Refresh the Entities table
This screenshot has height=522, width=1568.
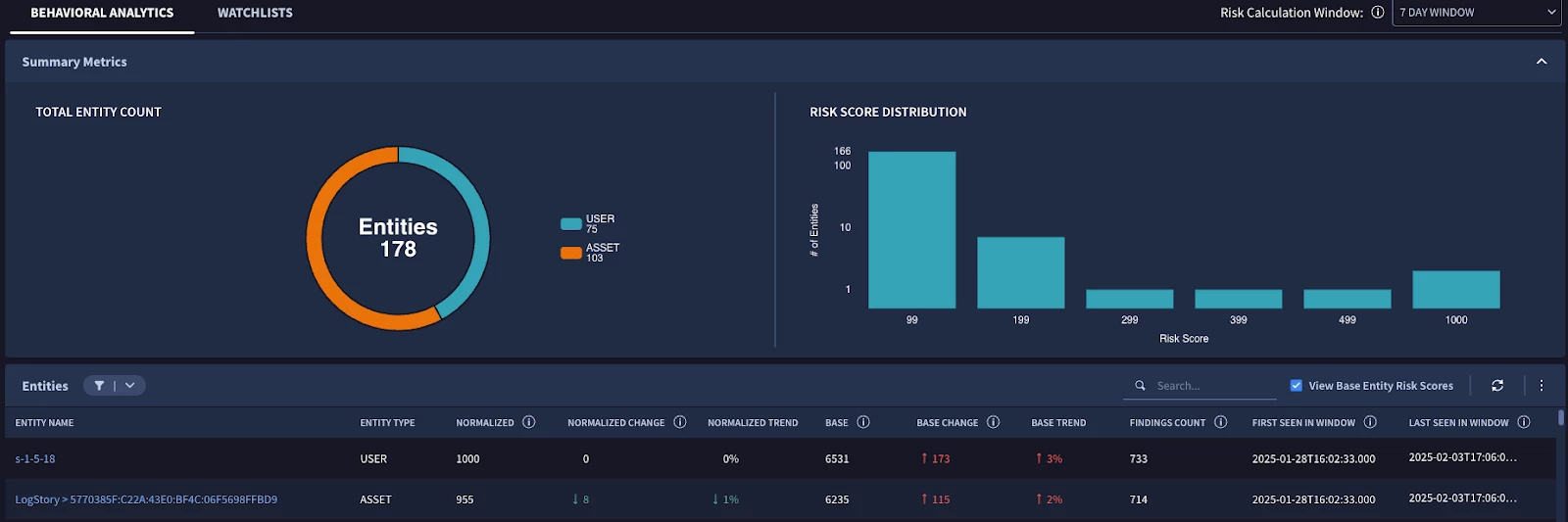click(1497, 386)
